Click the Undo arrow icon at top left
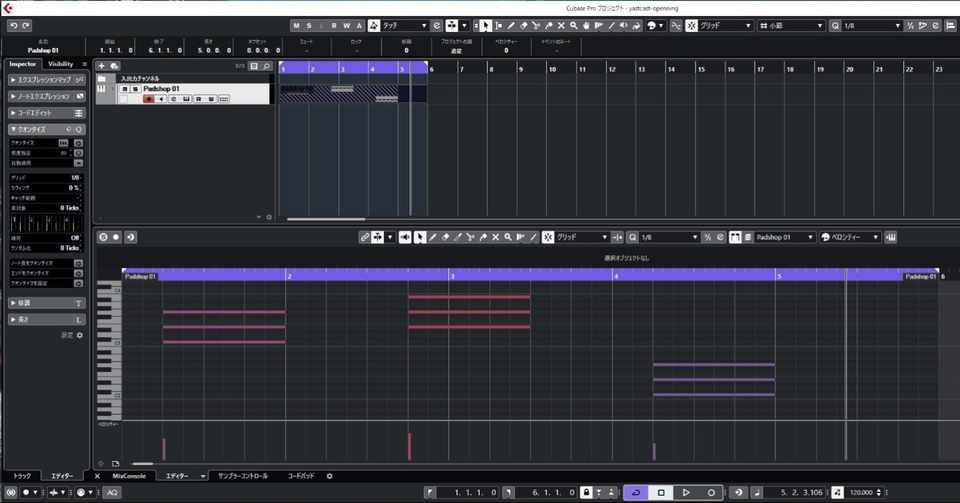 (13, 26)
